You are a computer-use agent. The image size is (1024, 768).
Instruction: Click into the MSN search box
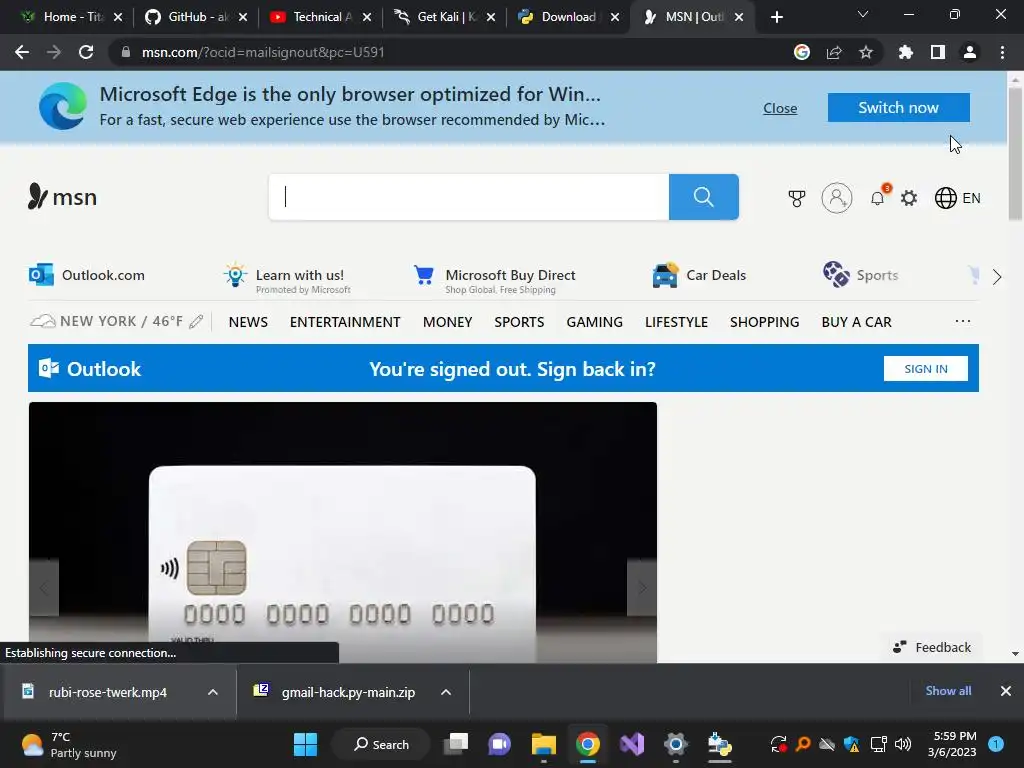[x=469, y=197]
